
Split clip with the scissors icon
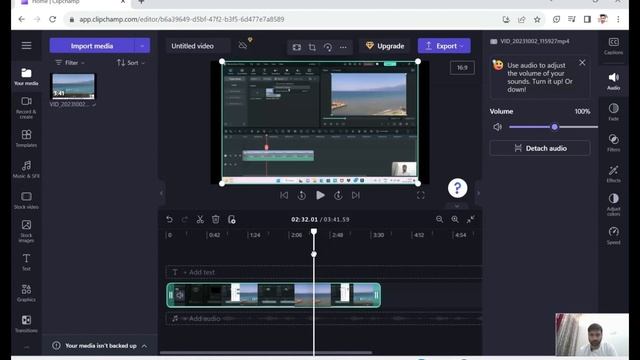pyautogui.click(x=200, y=220)
